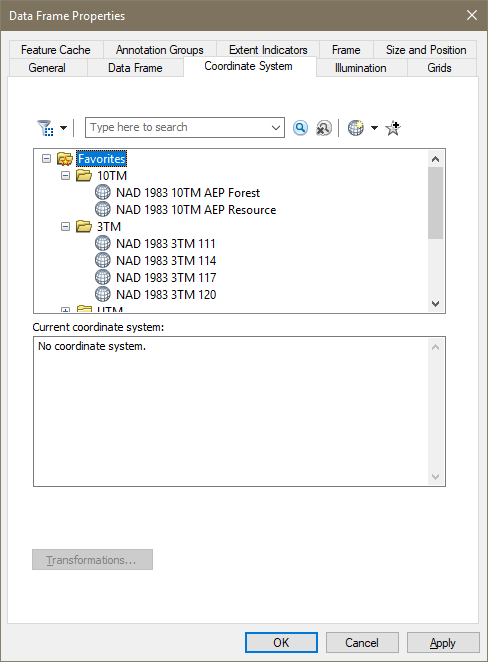The height and width of the screenshot is (662, 488).
Task: Click the Clear Search icon
Action: coord(324,128)
